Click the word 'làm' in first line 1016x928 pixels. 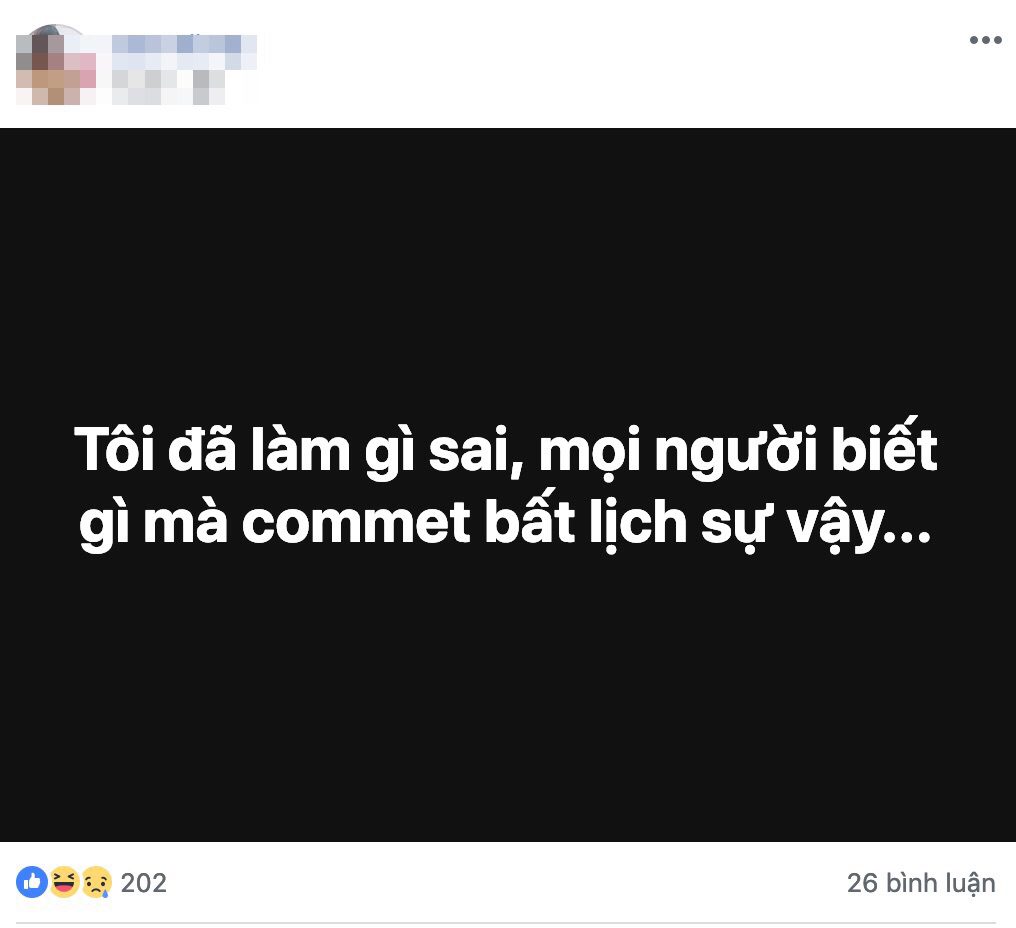coord(301,447)
